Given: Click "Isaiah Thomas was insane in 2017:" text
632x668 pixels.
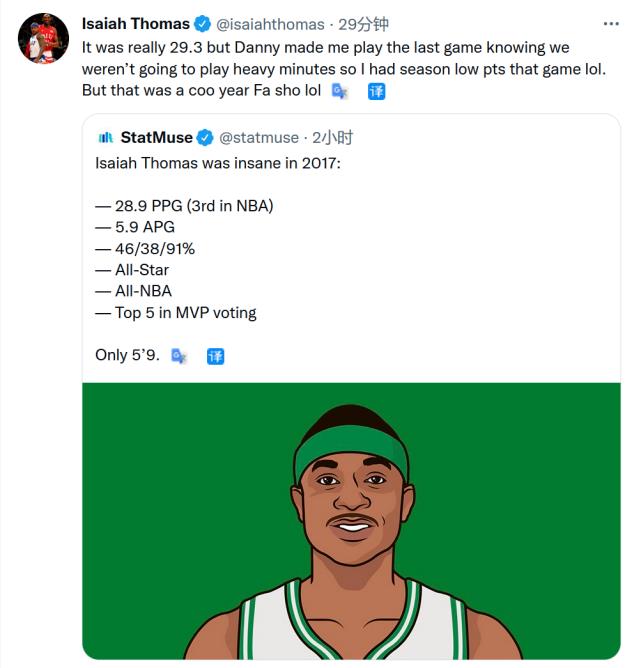Looking at the screenshot, I should (218, 162).
